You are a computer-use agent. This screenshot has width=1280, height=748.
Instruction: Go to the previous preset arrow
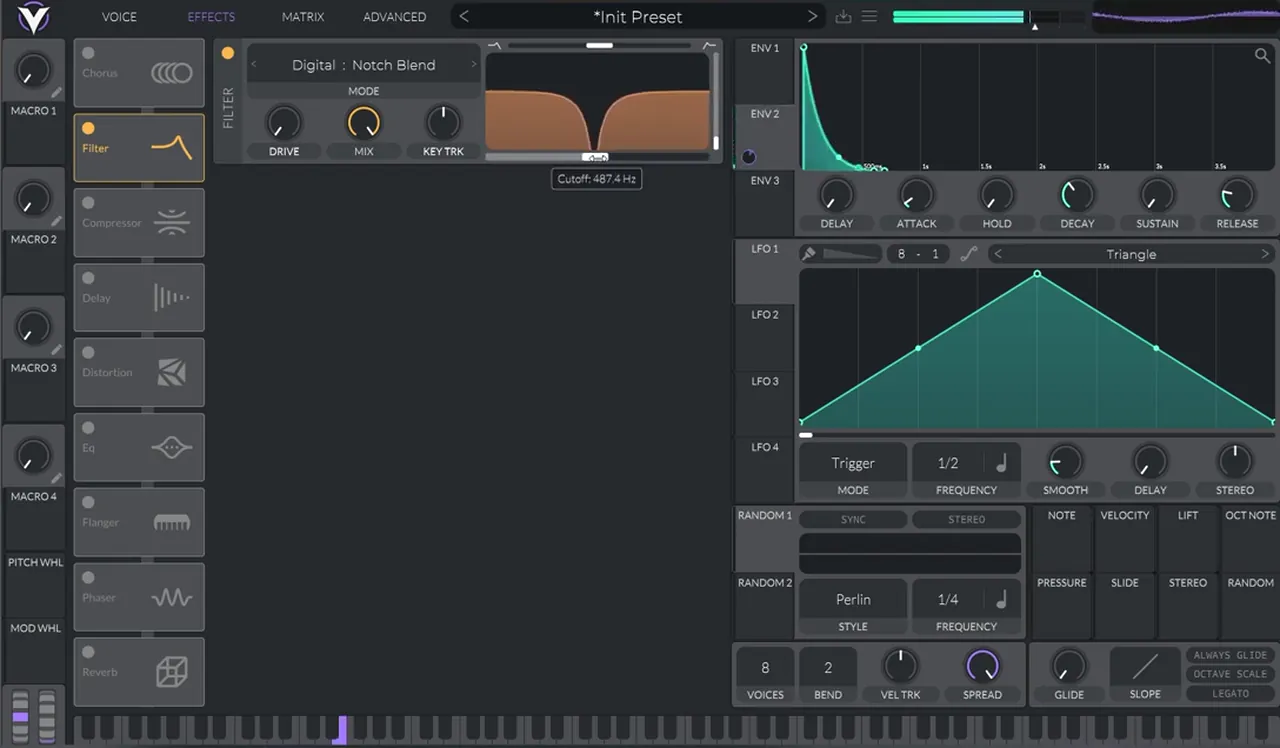[464, 17]
